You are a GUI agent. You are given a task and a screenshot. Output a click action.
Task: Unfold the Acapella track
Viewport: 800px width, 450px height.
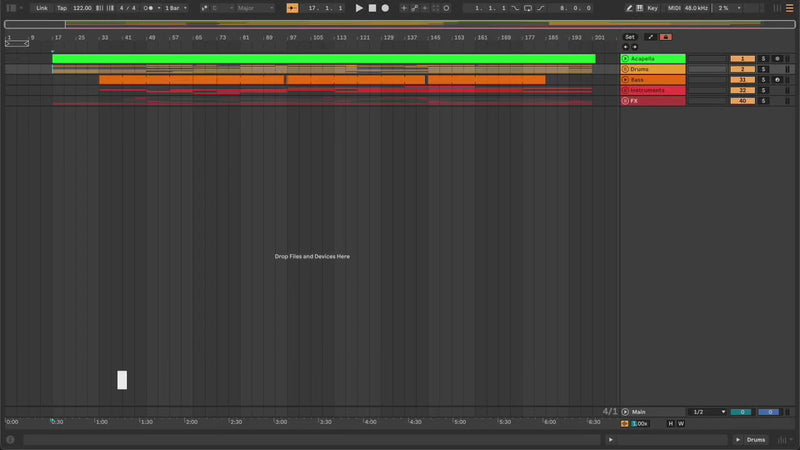tap(626, 59)
